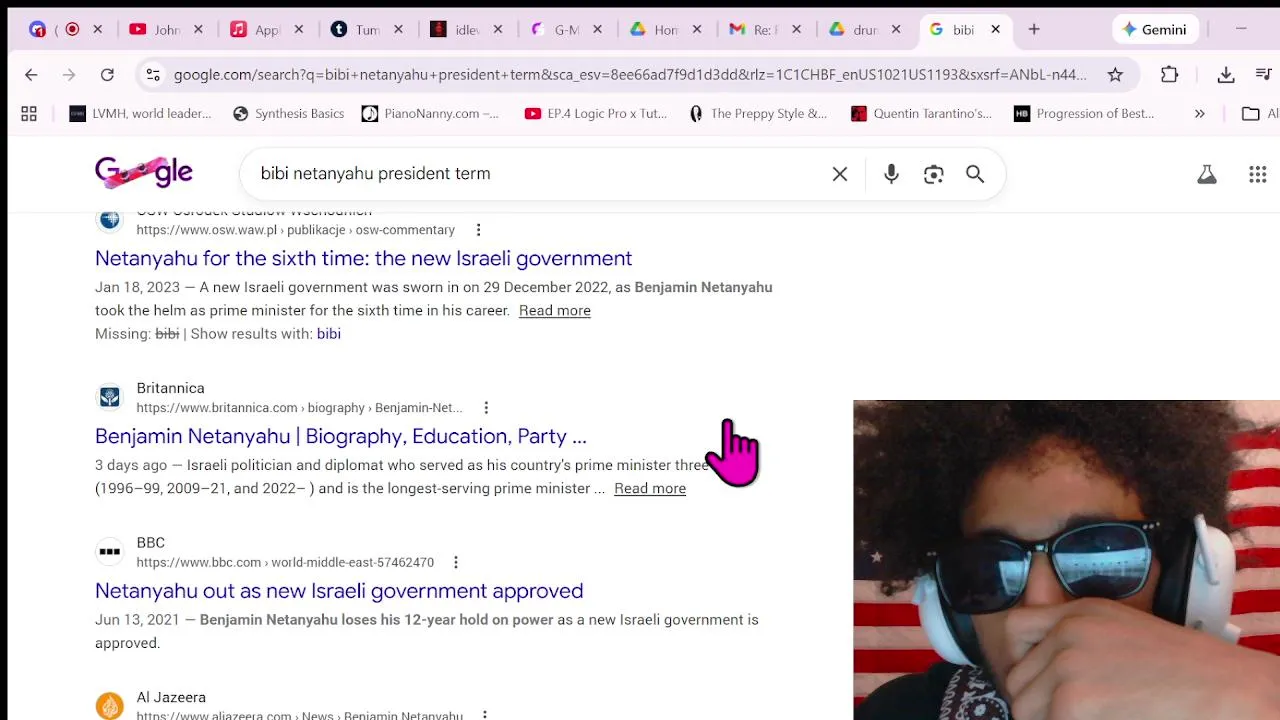
Task: Open more options for BBC result
Action: tap(455, 563)
